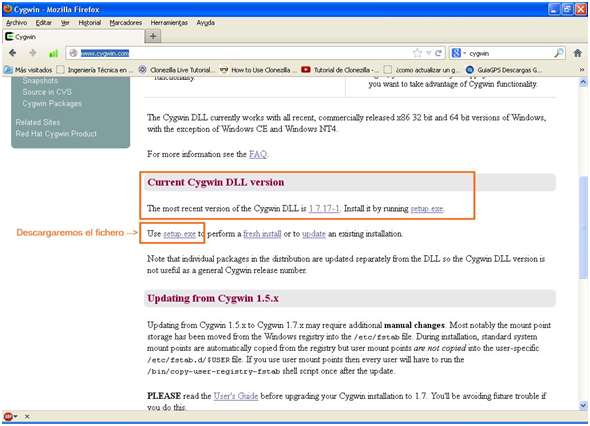This screenshot has height=426, width=590.
Task: Open Related Sites sidebar link
Action: [x=38, y=122]
